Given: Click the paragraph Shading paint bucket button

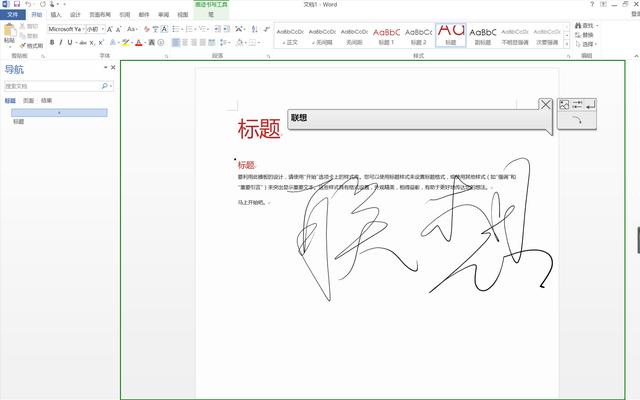Looking at the screenshot, I should 239,42.
